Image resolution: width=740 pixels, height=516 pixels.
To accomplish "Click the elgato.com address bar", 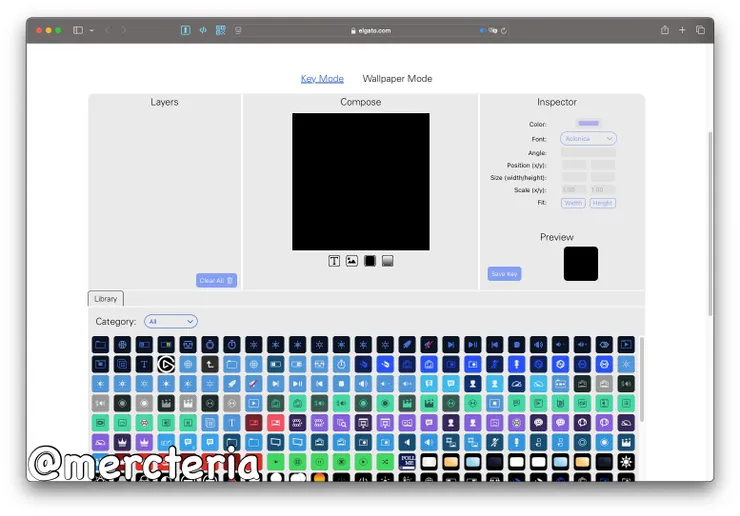I will [x=370, y=31].
